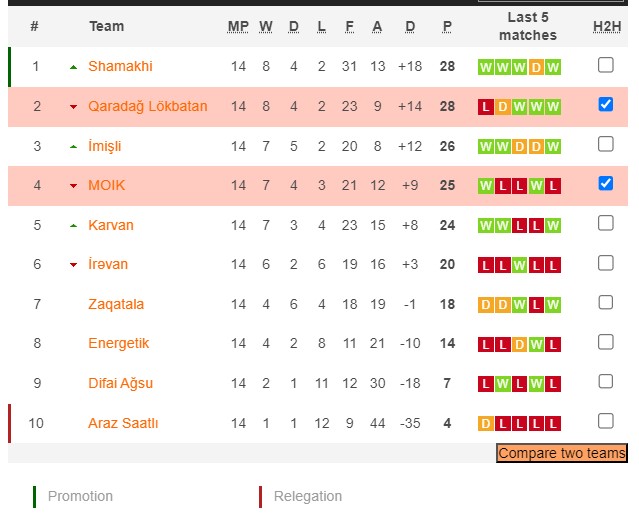Uncheck the H2H checkbox for Qaradağ Lökbatan

pyautogui.click(x=605, y=104)
